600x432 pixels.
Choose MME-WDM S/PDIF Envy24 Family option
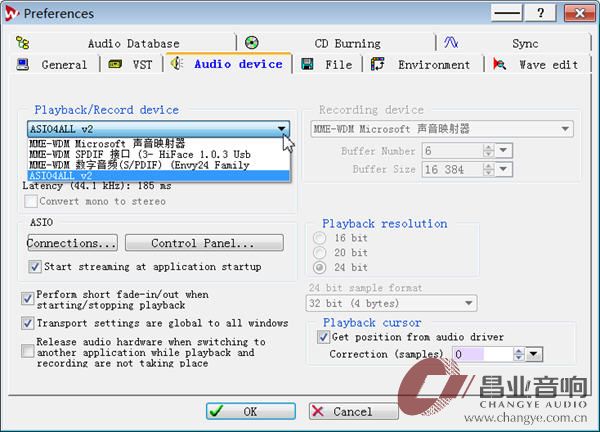tap(159, 165)
